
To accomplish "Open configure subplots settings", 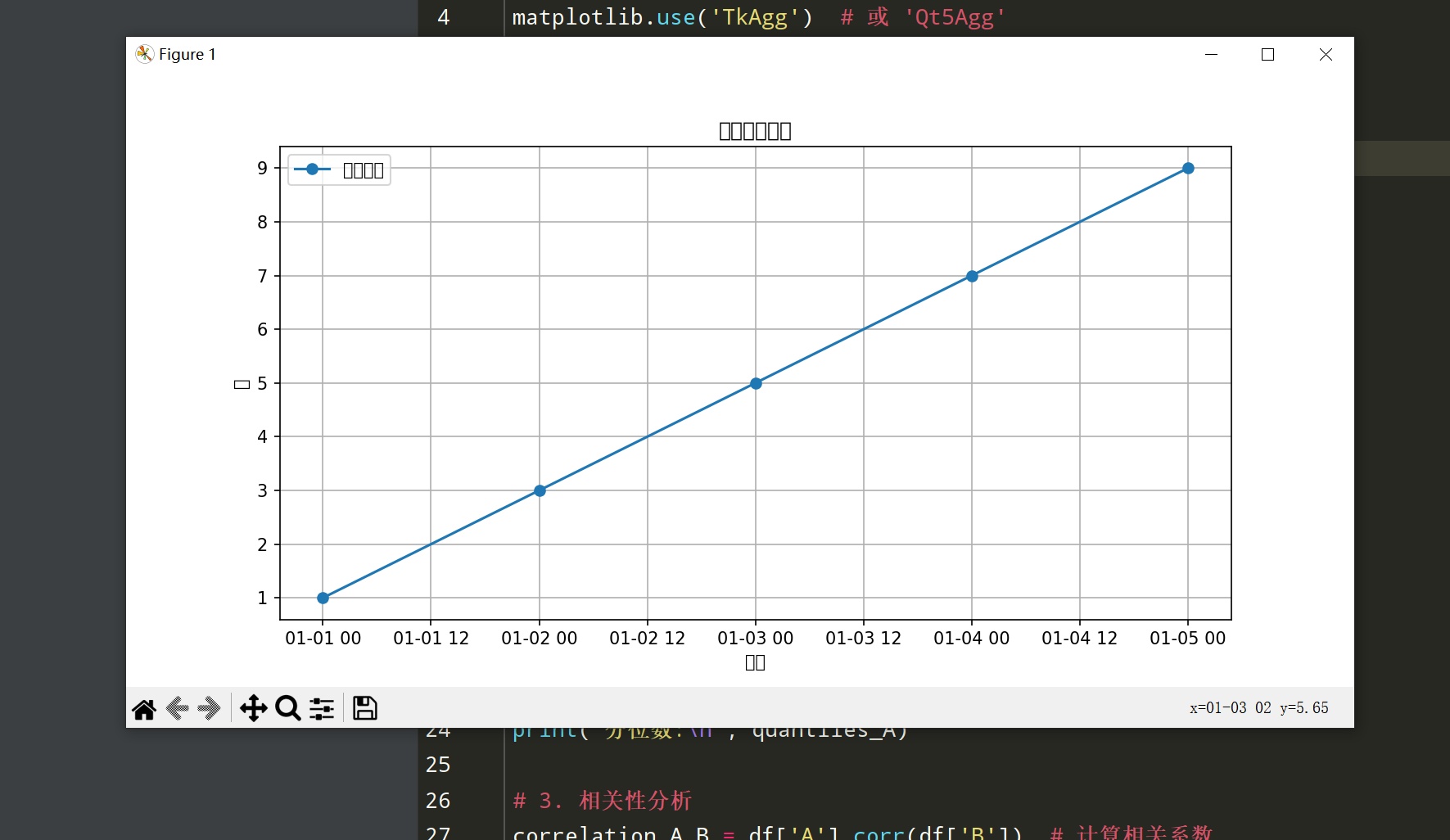I will tap(322, 708).
